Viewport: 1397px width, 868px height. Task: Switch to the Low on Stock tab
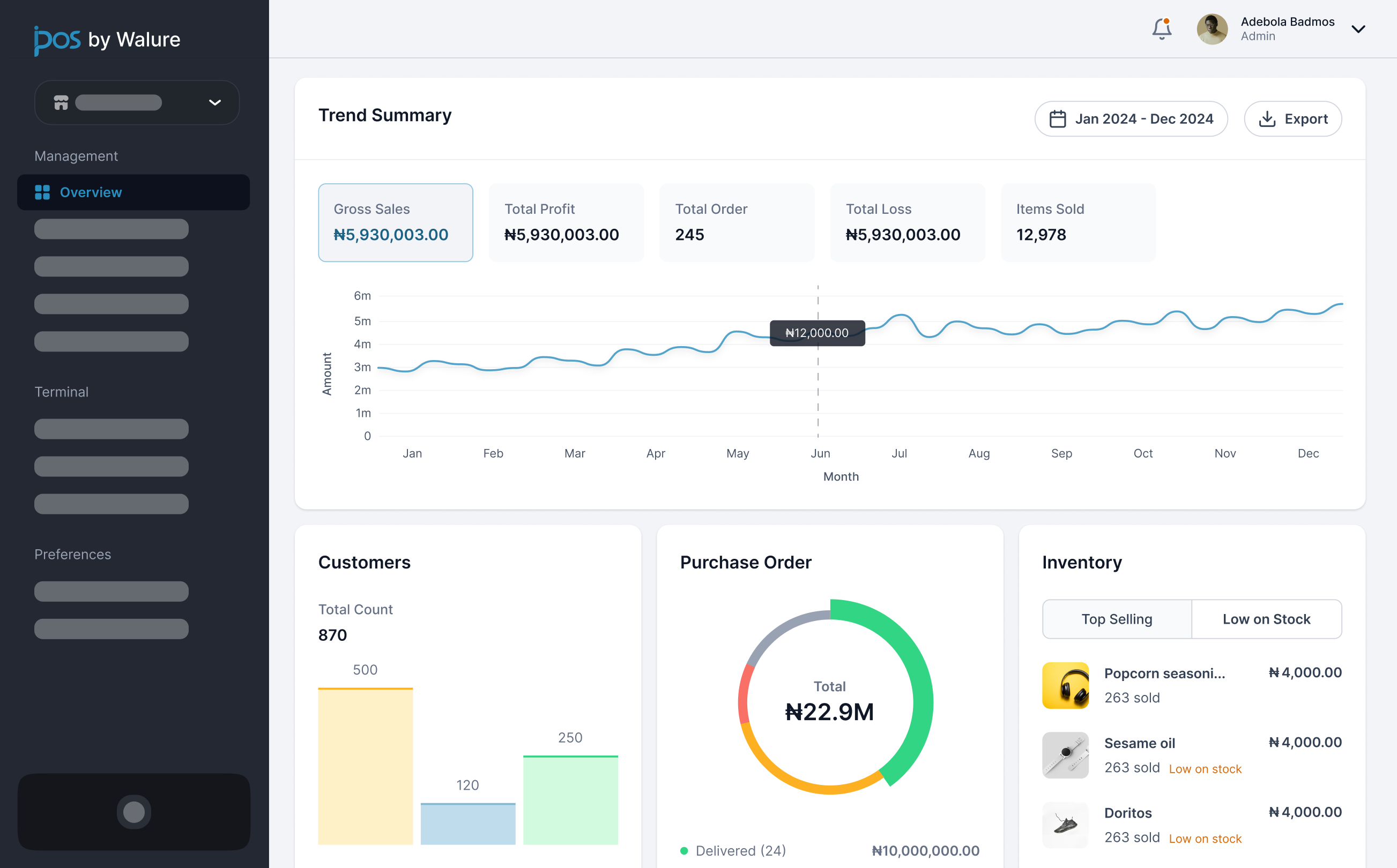point(1266,619)
